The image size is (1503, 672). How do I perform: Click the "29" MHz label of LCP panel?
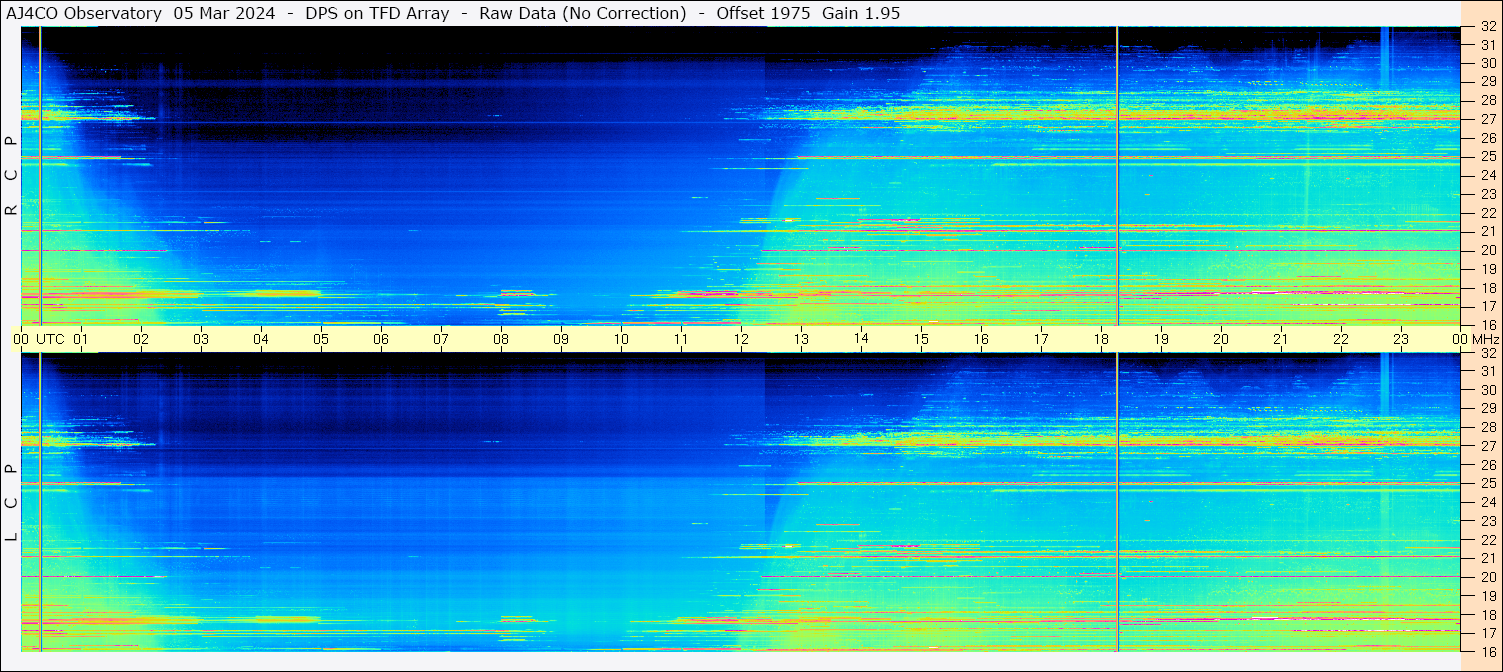click(1487, 409)
